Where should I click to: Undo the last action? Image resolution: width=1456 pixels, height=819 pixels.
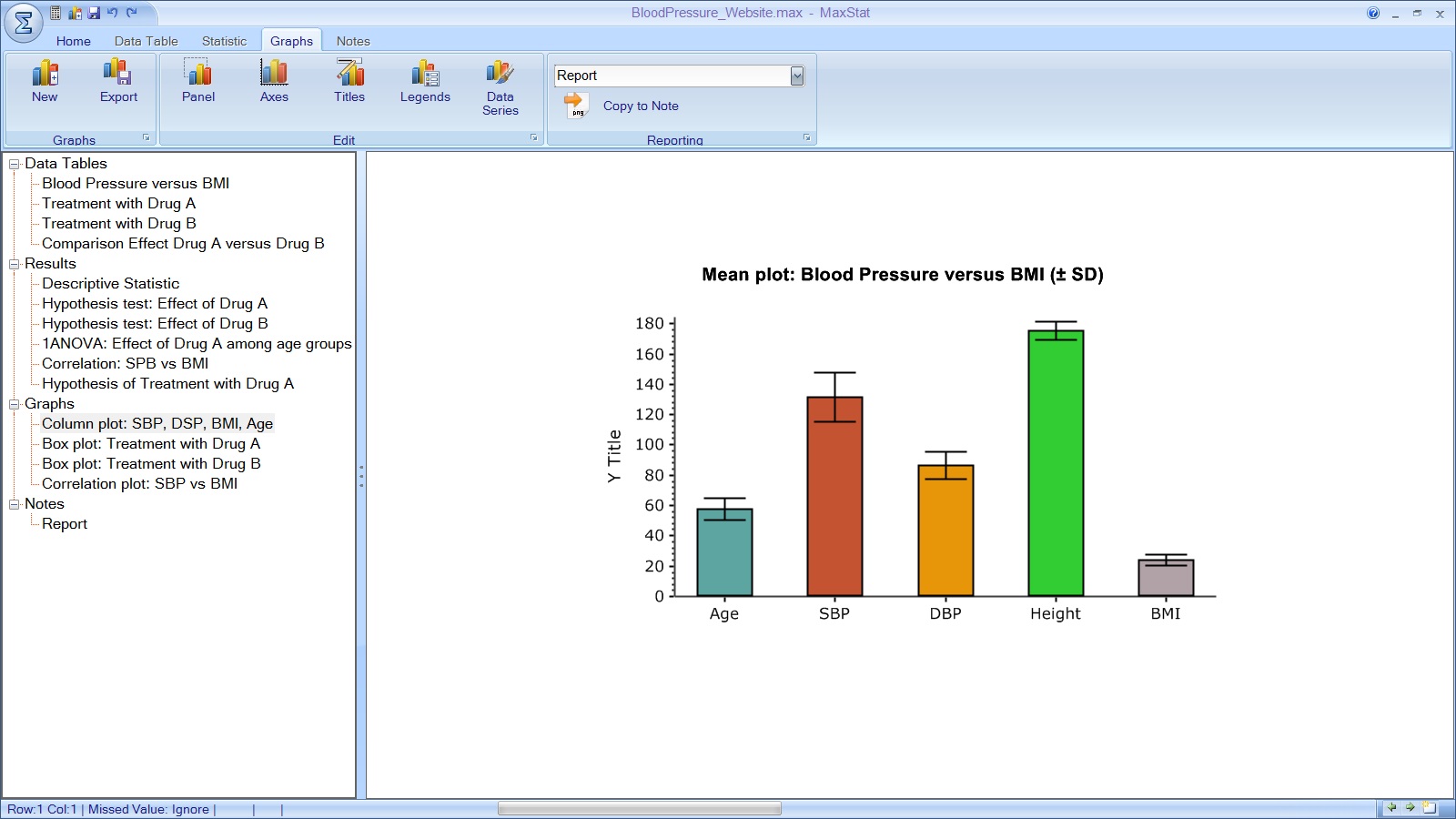click(x=113, y=13)
